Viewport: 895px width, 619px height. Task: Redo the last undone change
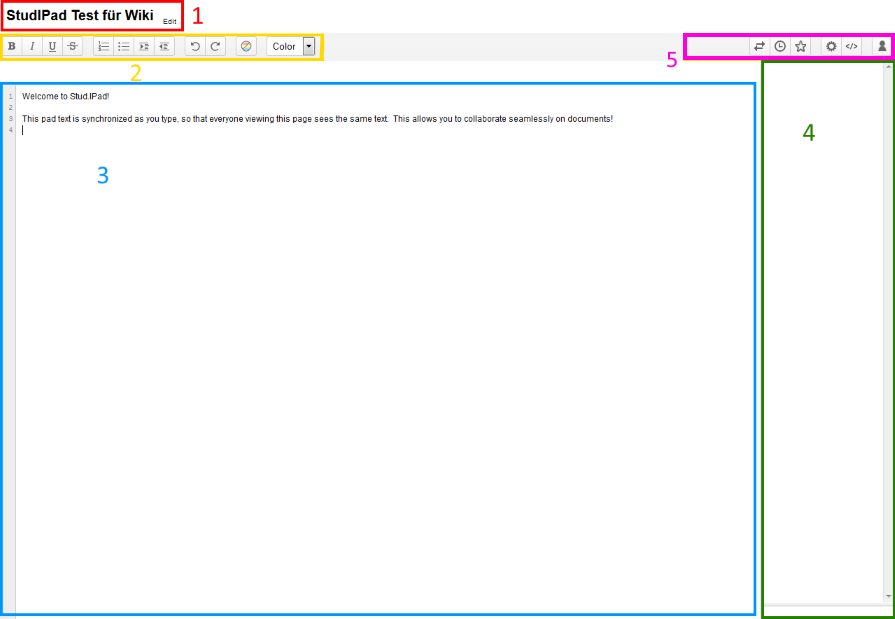coord(215,46)
